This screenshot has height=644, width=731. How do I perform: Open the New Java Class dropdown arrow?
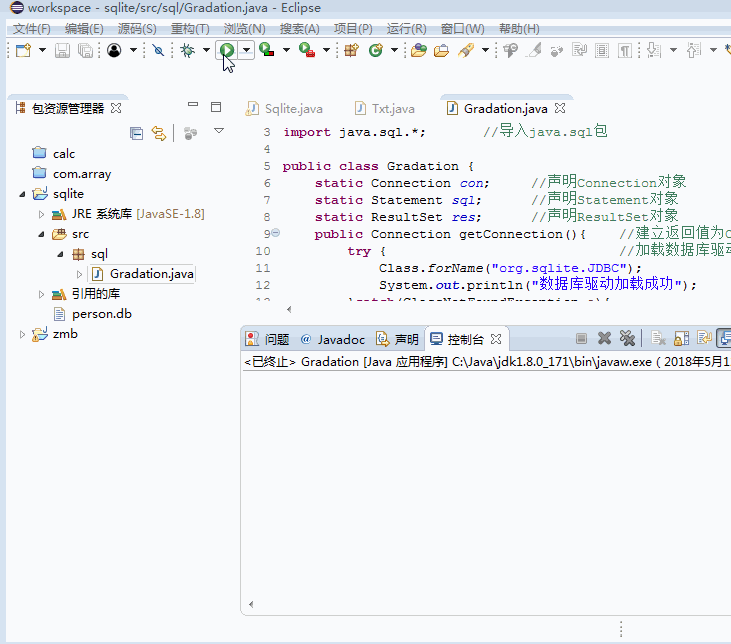tap(394, 50)
